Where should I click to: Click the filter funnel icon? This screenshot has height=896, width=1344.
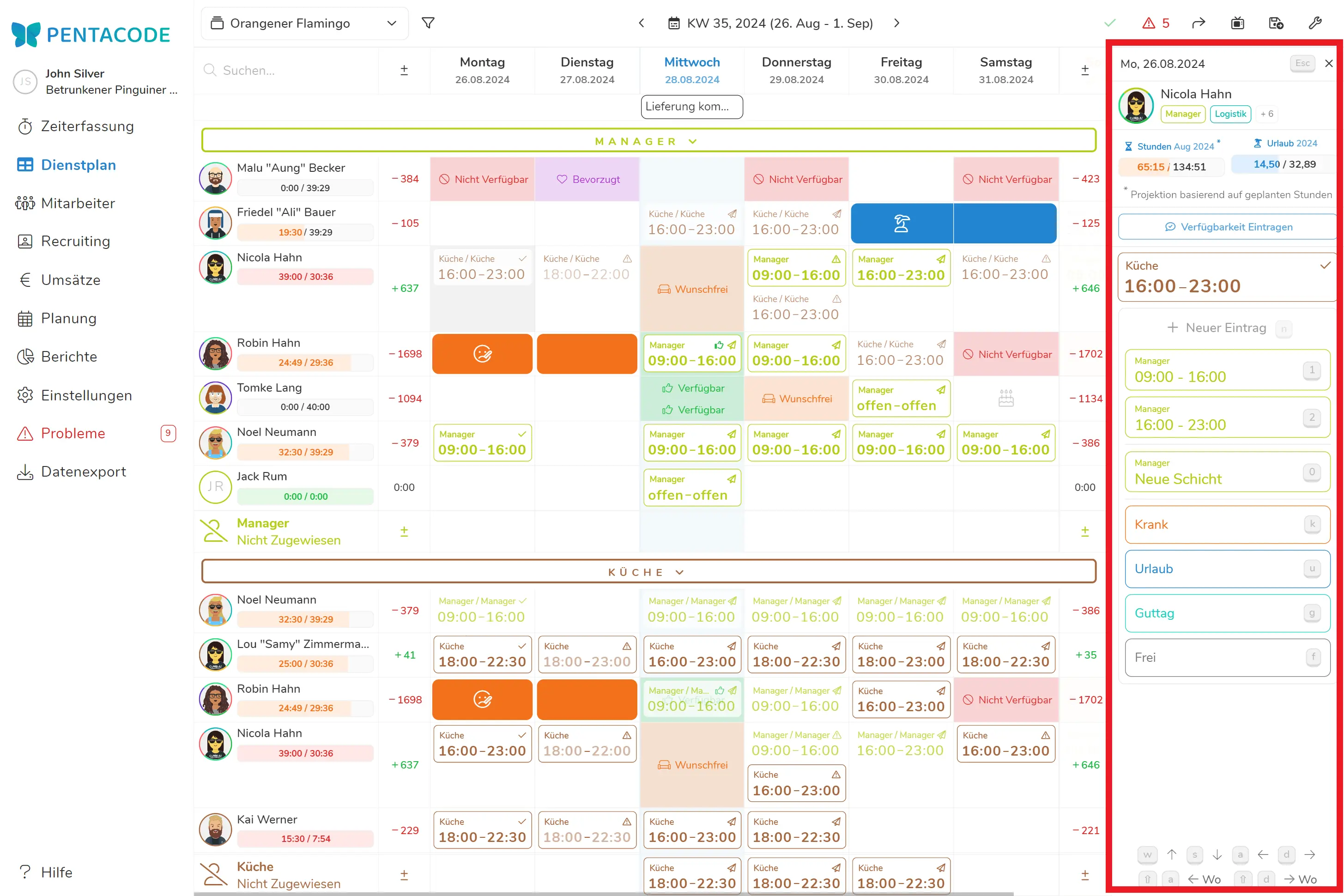coord(427,23)
